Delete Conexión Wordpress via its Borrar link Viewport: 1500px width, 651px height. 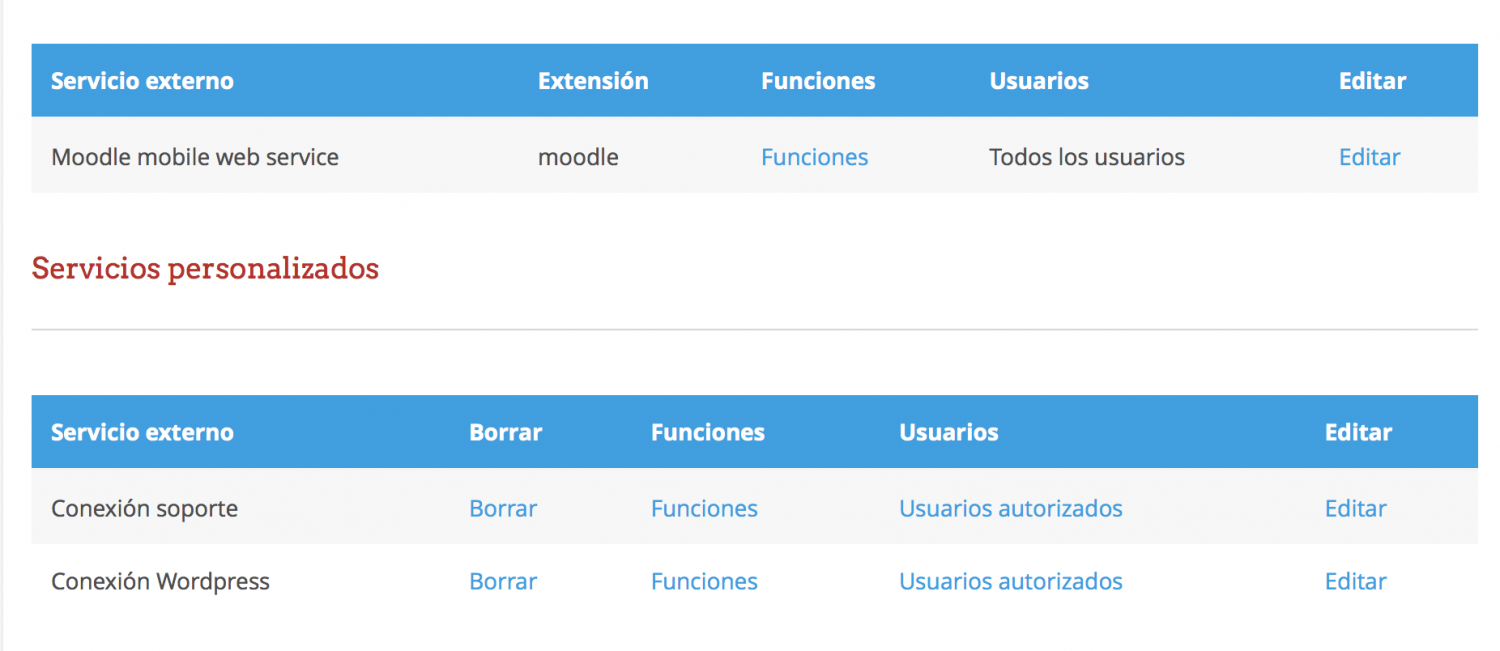503,581
